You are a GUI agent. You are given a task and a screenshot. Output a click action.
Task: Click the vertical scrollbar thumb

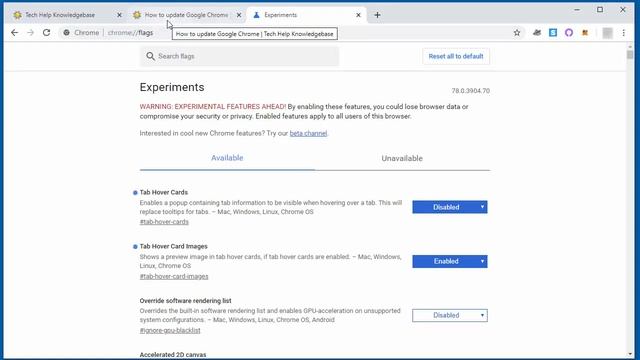630,54
